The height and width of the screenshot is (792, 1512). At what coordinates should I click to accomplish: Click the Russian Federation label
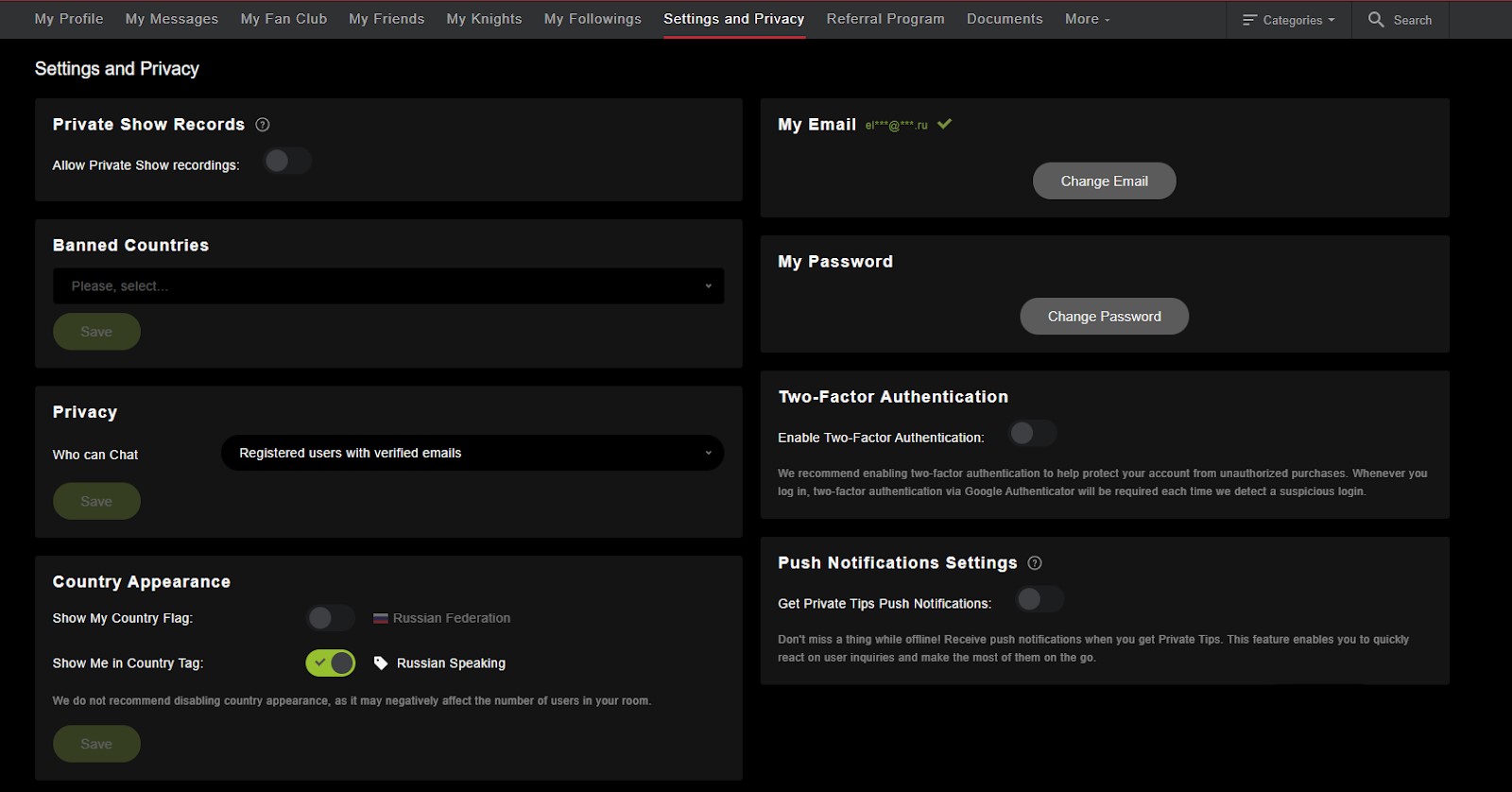(x=452, y=618)
